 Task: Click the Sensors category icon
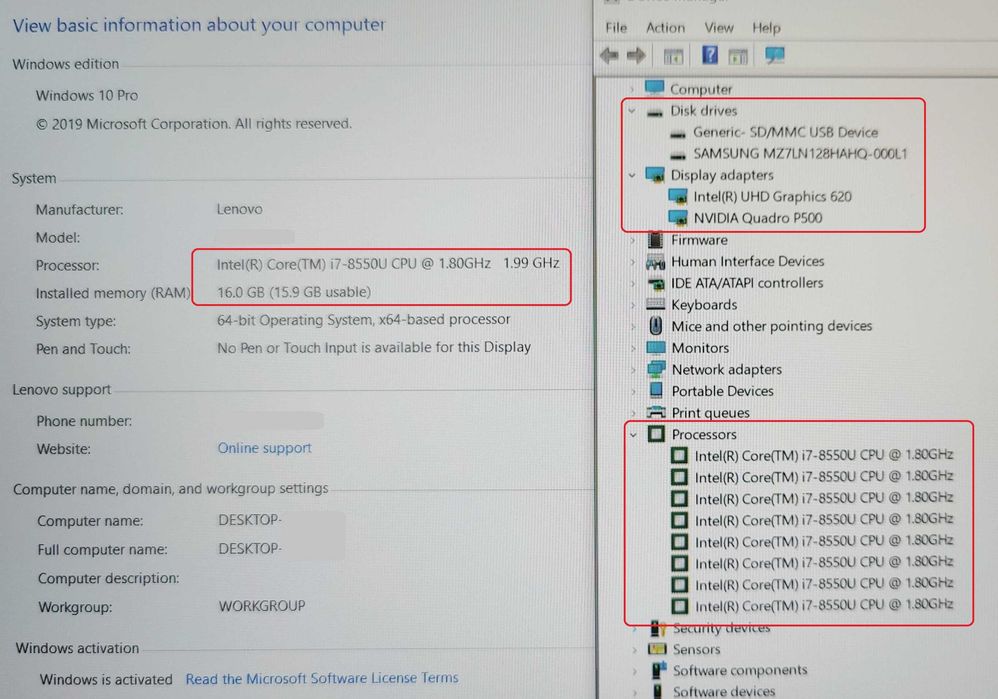657,649
